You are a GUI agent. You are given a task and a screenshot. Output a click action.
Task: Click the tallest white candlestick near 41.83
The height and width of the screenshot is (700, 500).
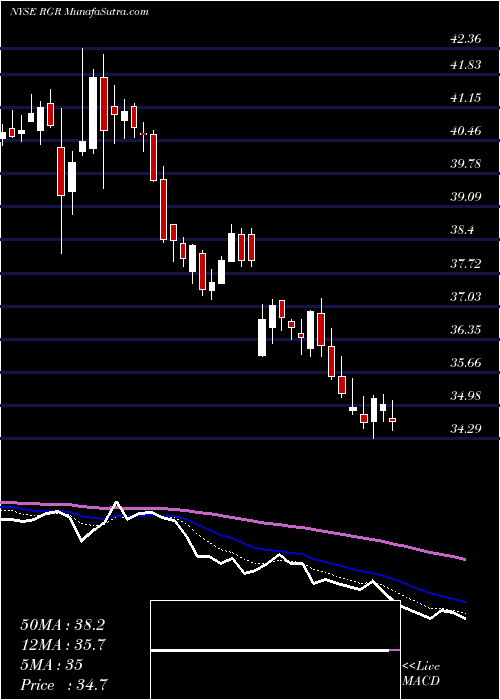(93, 112)
